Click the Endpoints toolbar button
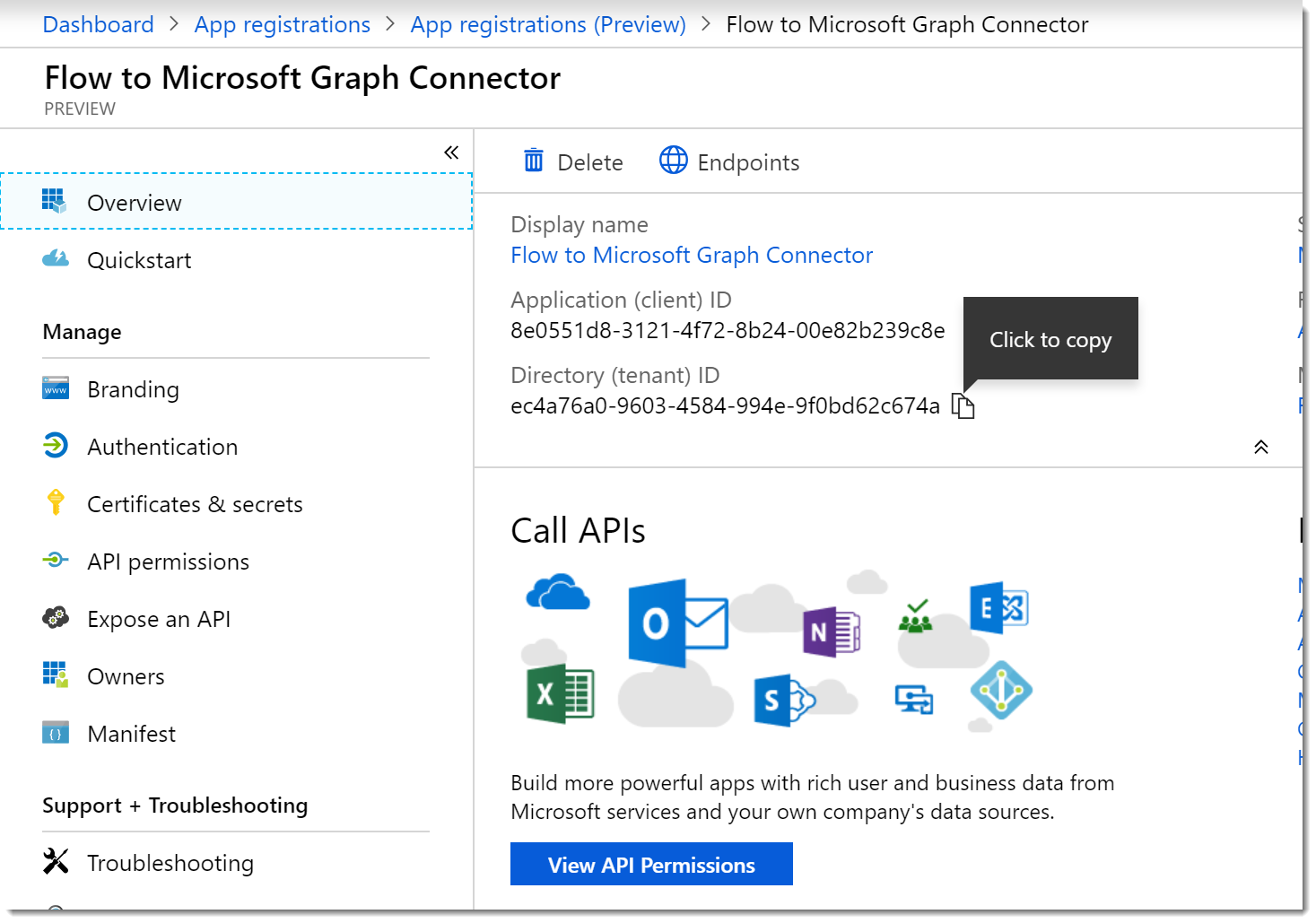This screenshot has height=923, width=1316. point(729,161)
